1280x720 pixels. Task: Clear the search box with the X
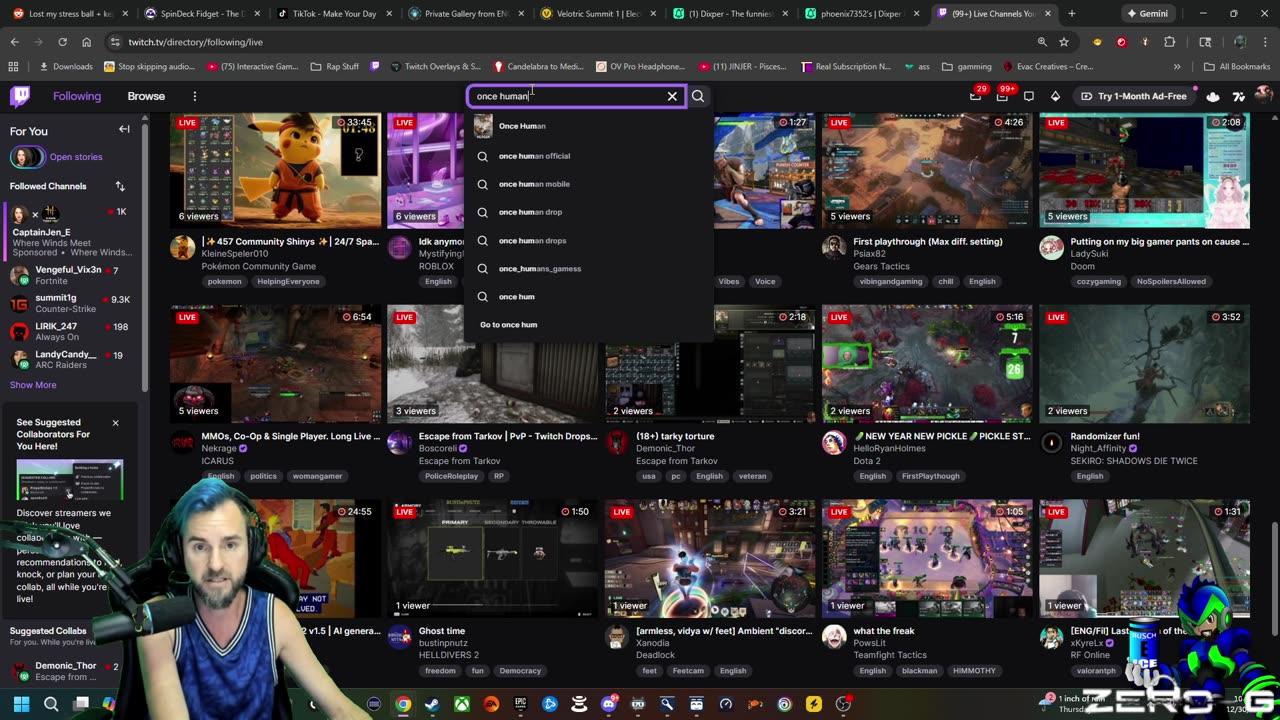[x=672, y=96]
